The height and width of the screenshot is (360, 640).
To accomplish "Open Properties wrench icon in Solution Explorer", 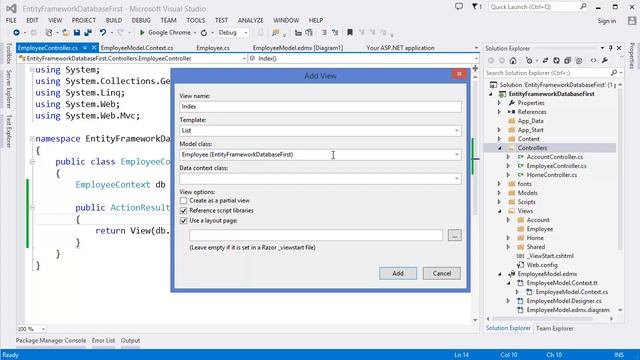I will point(605,60).
